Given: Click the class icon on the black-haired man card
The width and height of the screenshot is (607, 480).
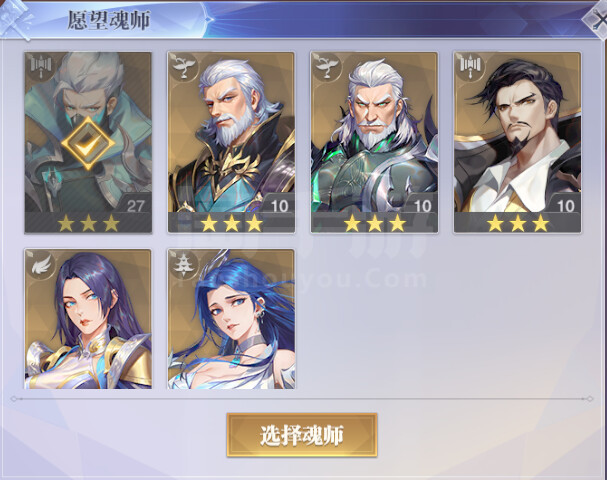Looking at the screenshot, I should pos(470,66).
